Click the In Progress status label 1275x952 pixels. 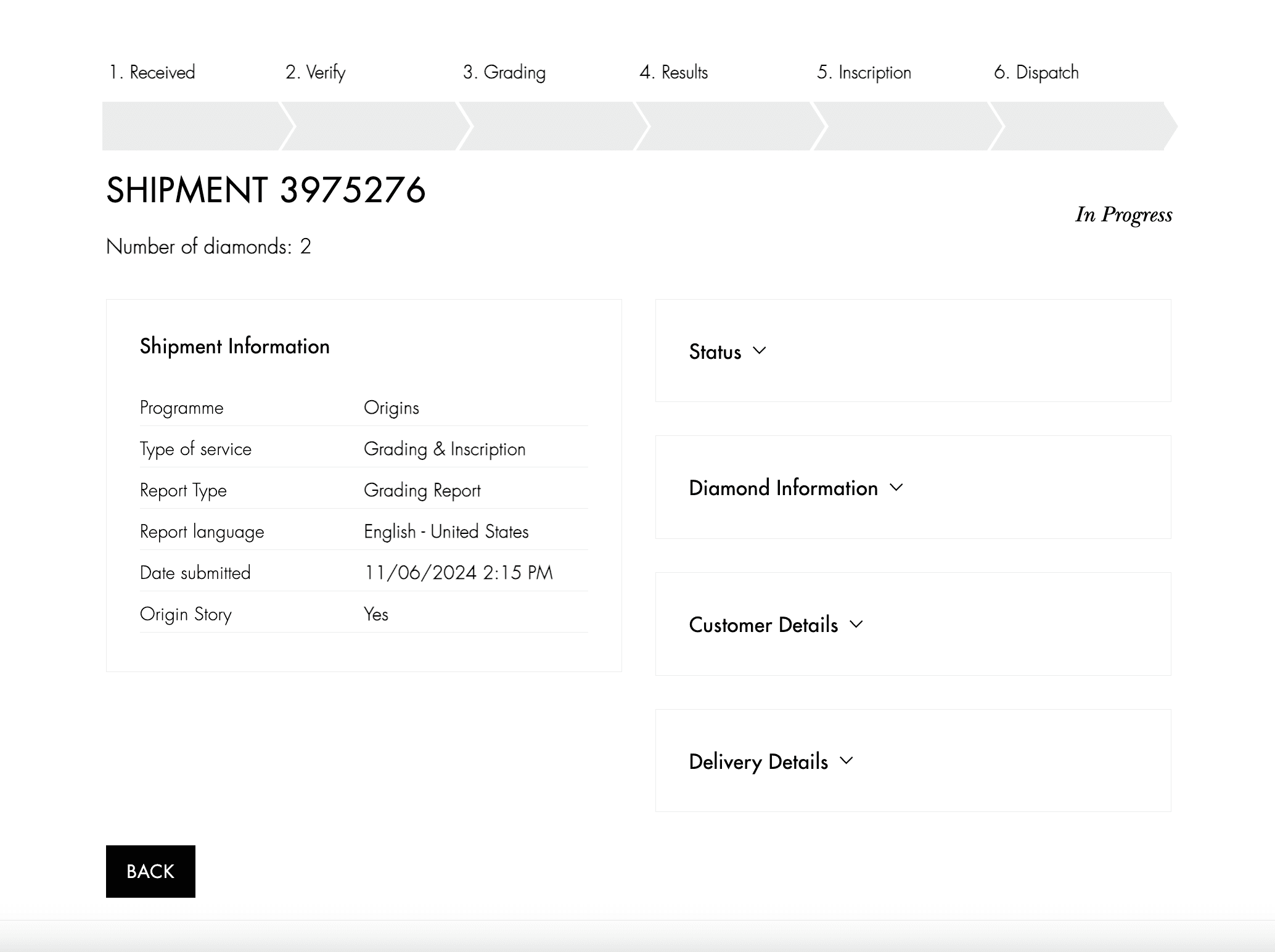click(1123, 215)
